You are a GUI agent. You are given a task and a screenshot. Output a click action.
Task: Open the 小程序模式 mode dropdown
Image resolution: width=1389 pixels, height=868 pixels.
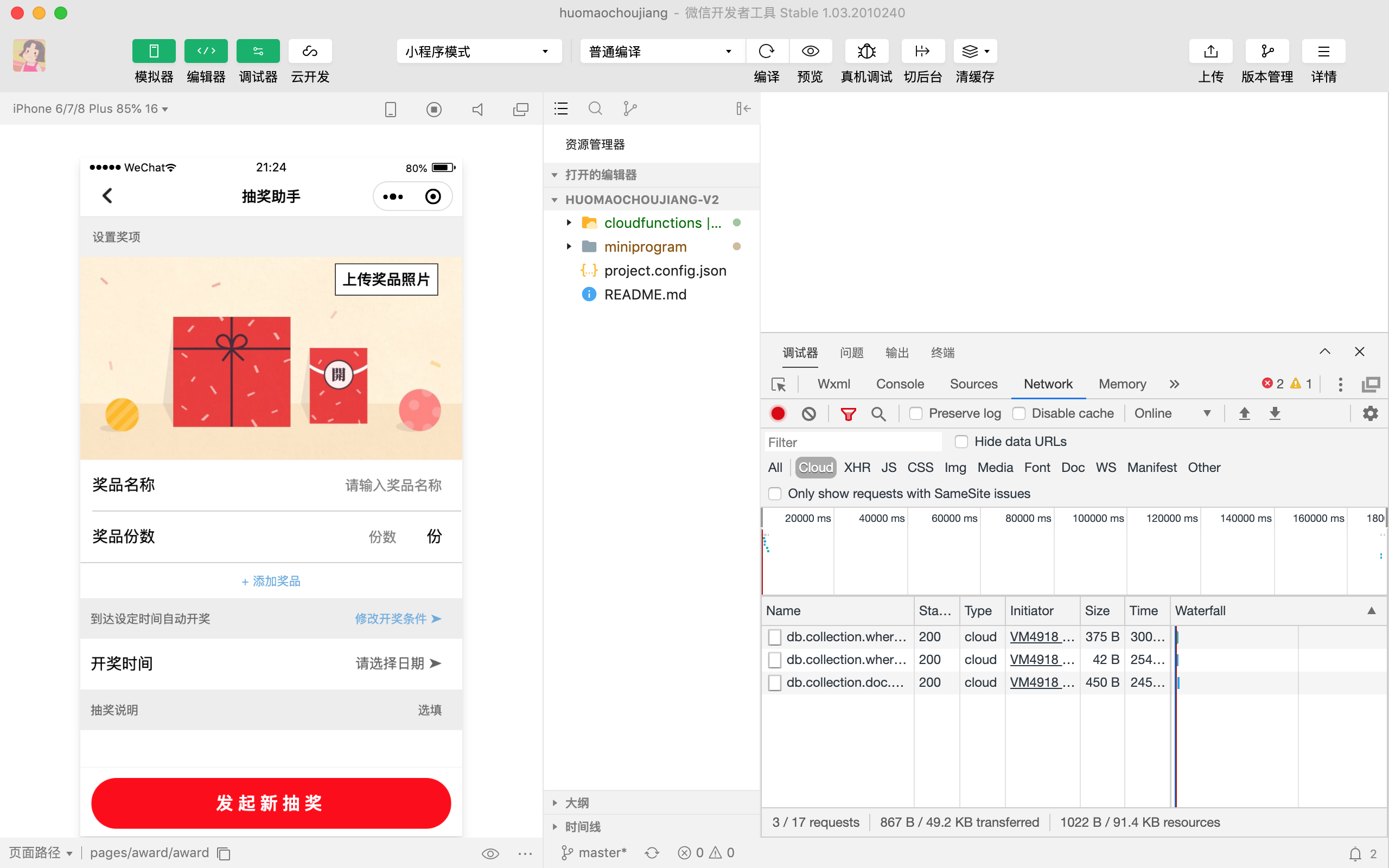coord(478,52)
